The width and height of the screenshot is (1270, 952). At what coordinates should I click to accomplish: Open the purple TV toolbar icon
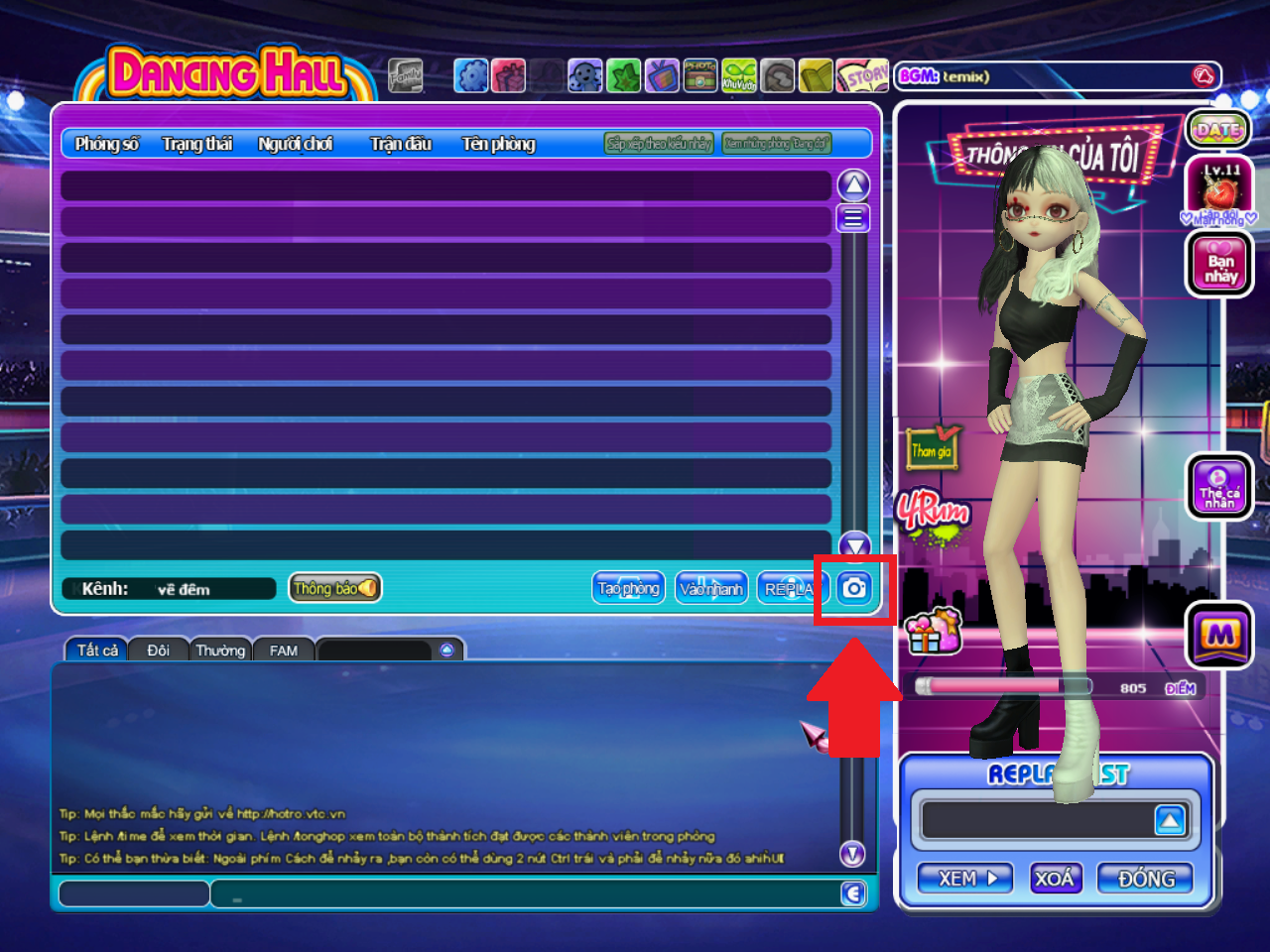(x=662, y=75)
